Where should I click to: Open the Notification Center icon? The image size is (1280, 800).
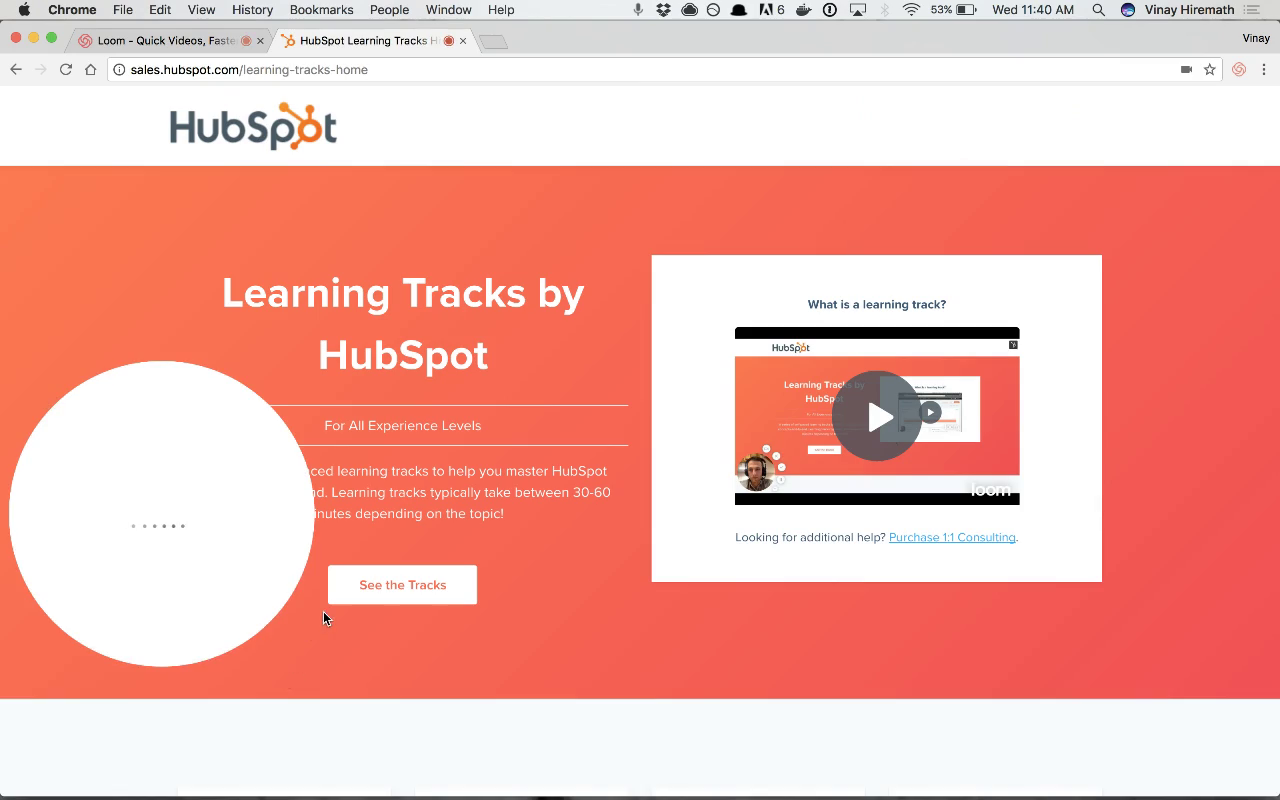(1251, 10)
